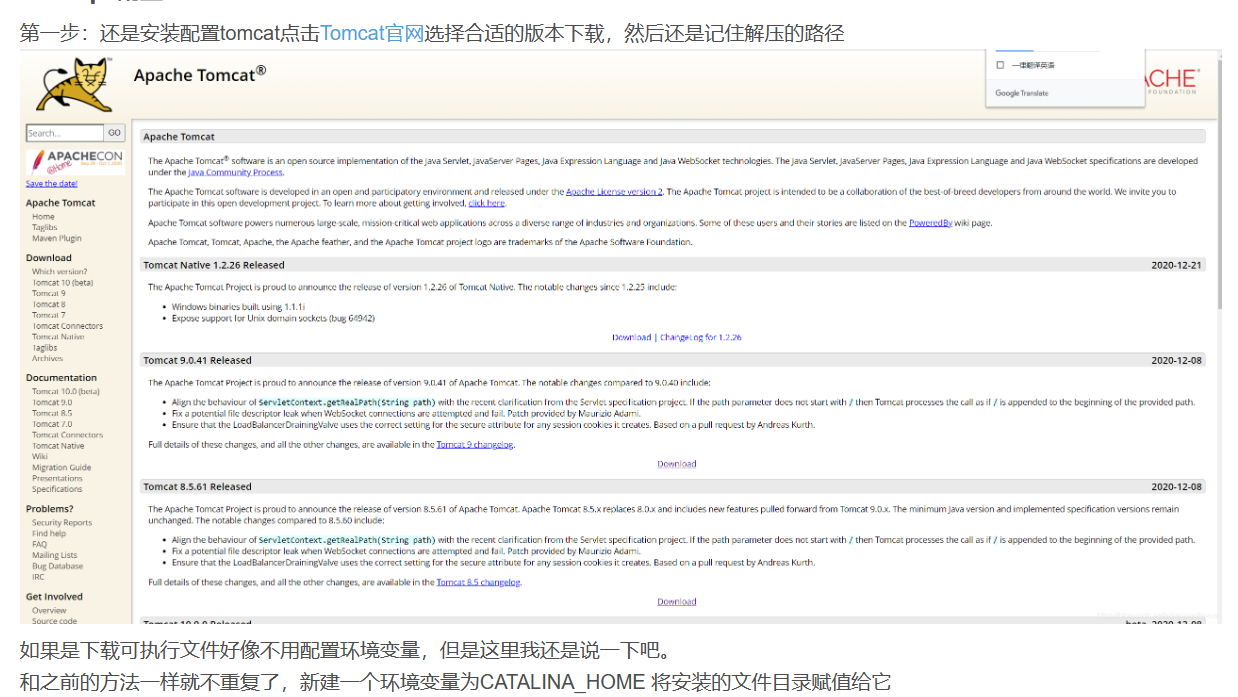Open the Save the date link
Screen dimensions: 1238x697
[x=51, y=184]
